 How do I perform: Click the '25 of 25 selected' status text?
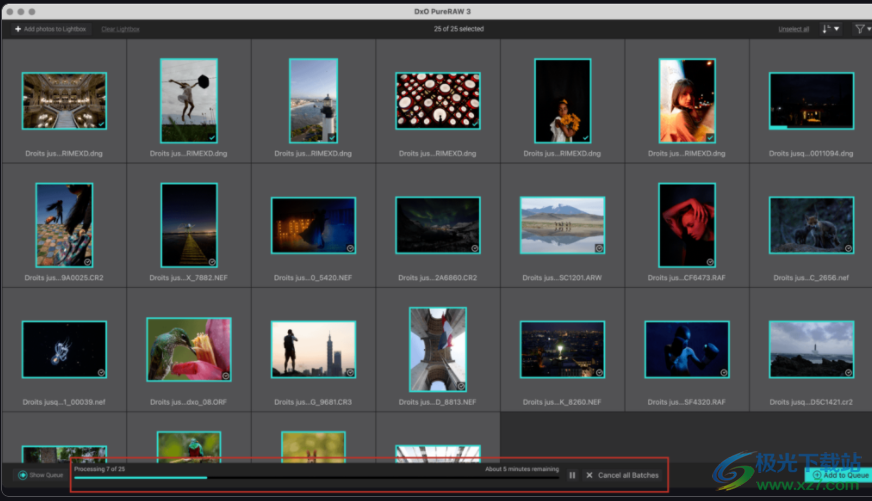(x=459, y=29)
